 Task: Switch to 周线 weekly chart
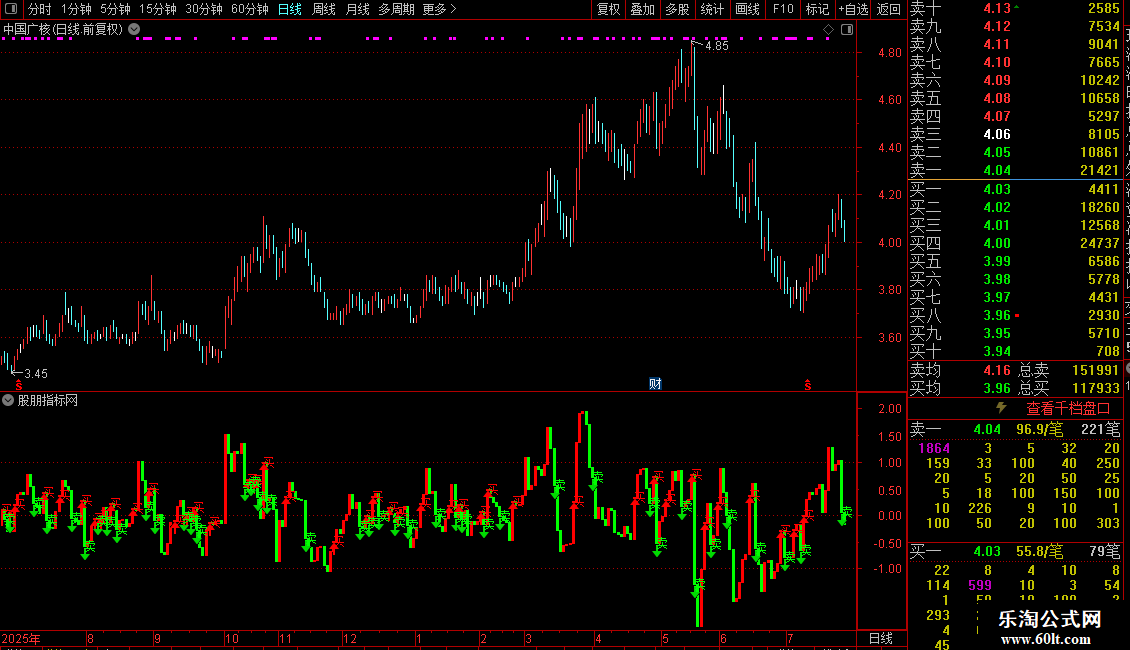click(324, 9)
